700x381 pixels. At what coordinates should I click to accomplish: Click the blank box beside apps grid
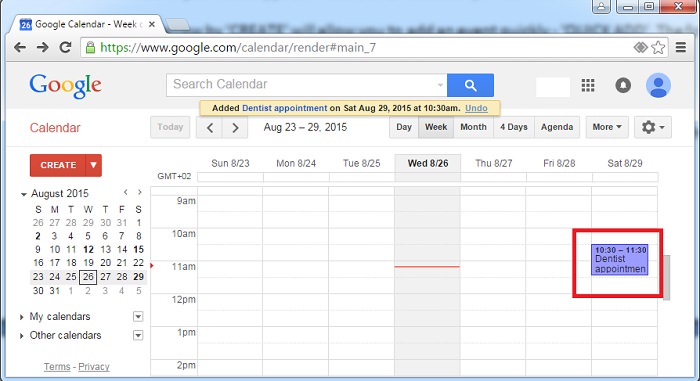pos(553,87)
